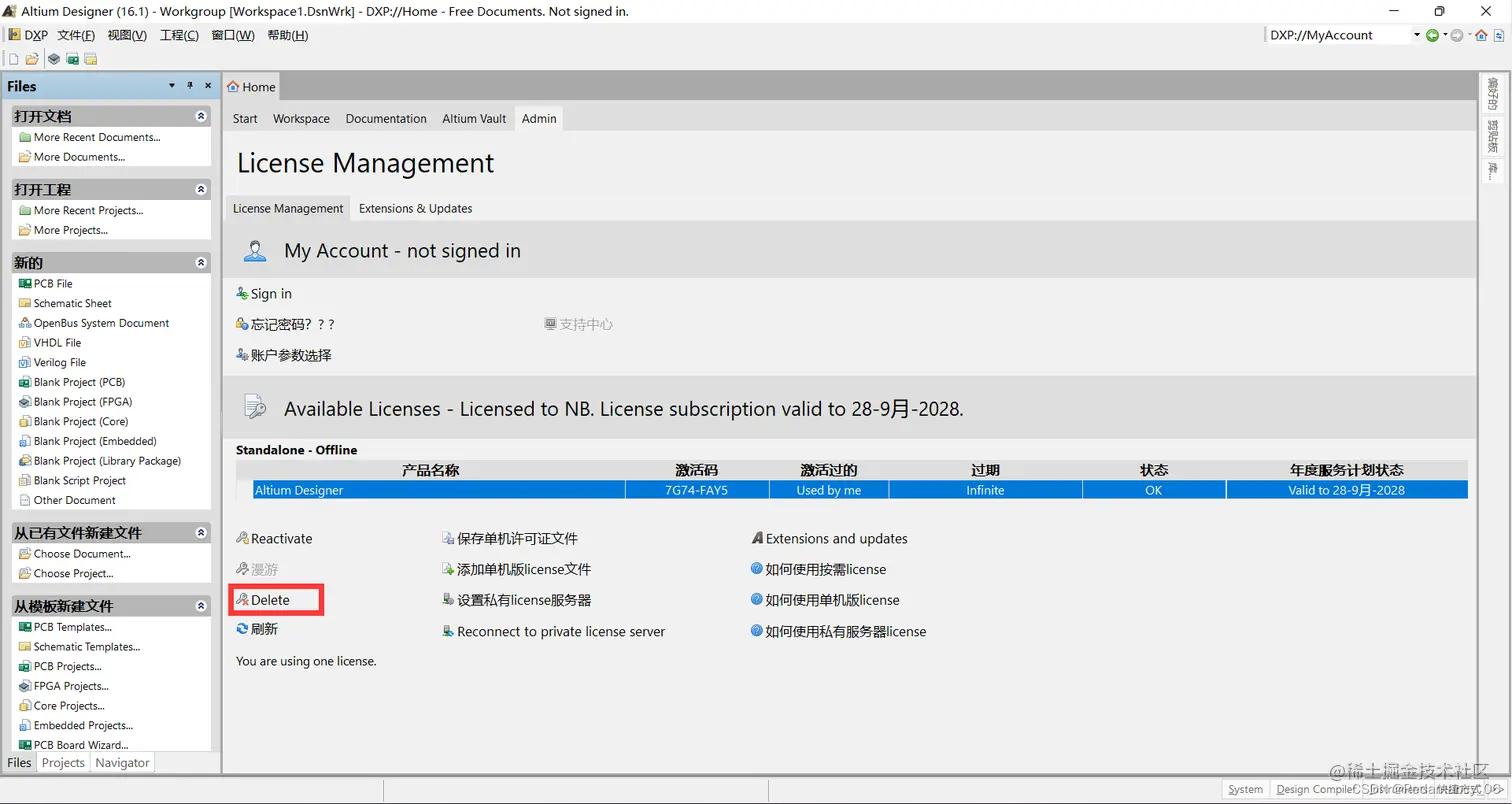Click PCB File in the Files panel

46,283
